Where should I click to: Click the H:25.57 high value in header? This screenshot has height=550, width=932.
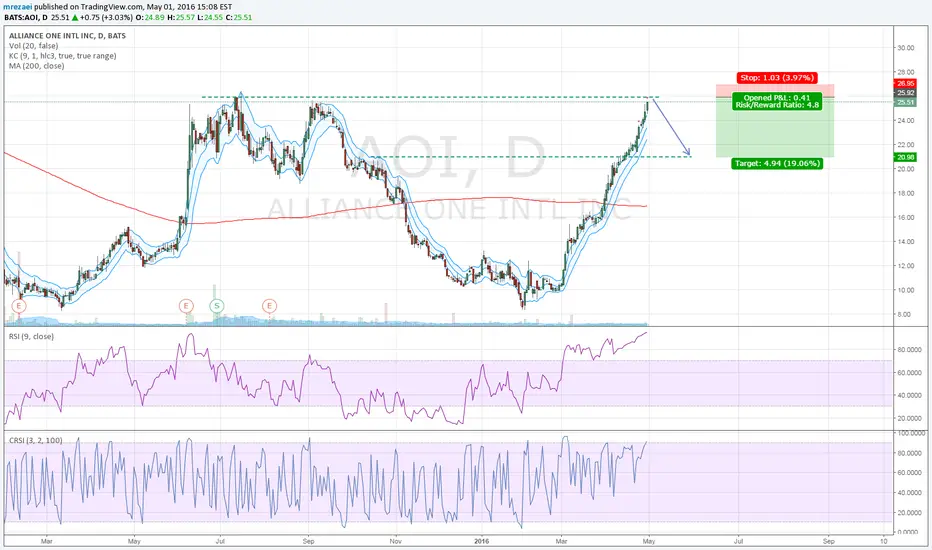181,17
